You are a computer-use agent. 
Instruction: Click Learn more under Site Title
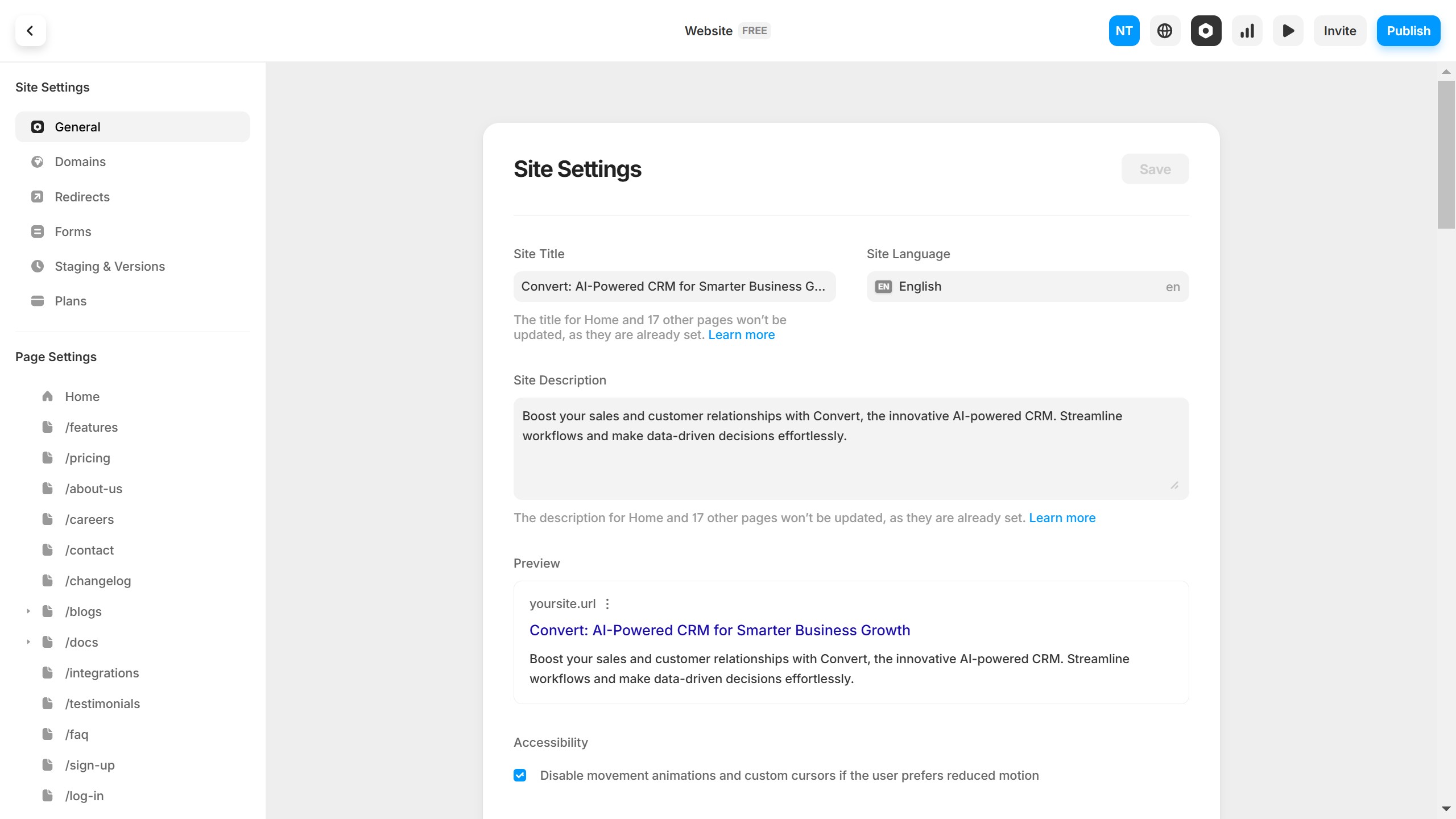741,335
